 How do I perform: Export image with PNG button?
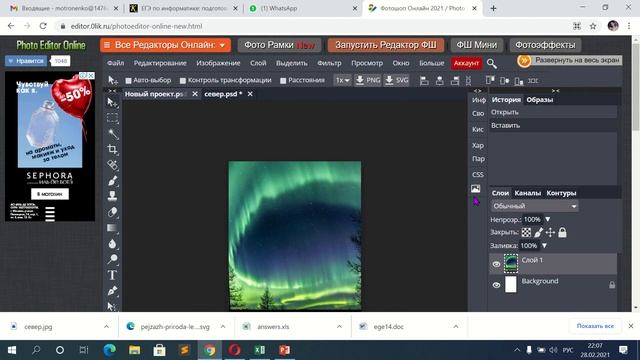tap(368, 80)
